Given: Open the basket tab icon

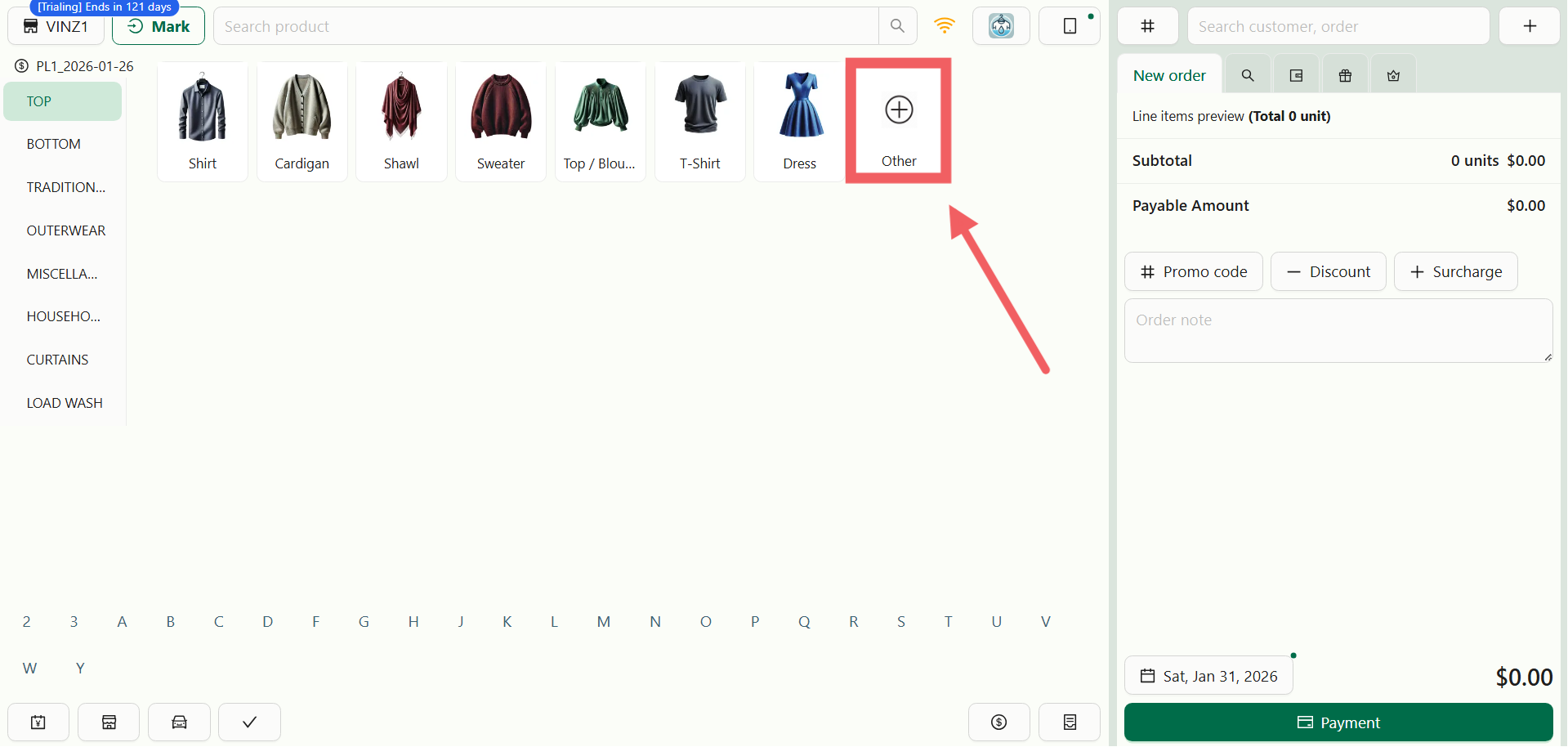Looking at the screenshot, I should click(1393, 75).
